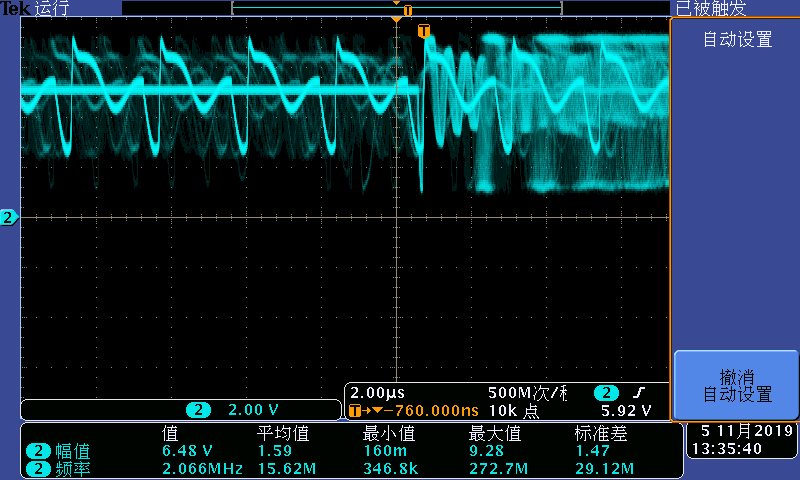Click the 撤消 自动设置 undo autoset button
The height and width of the screenshot is (480, 800).
[736, 385]
